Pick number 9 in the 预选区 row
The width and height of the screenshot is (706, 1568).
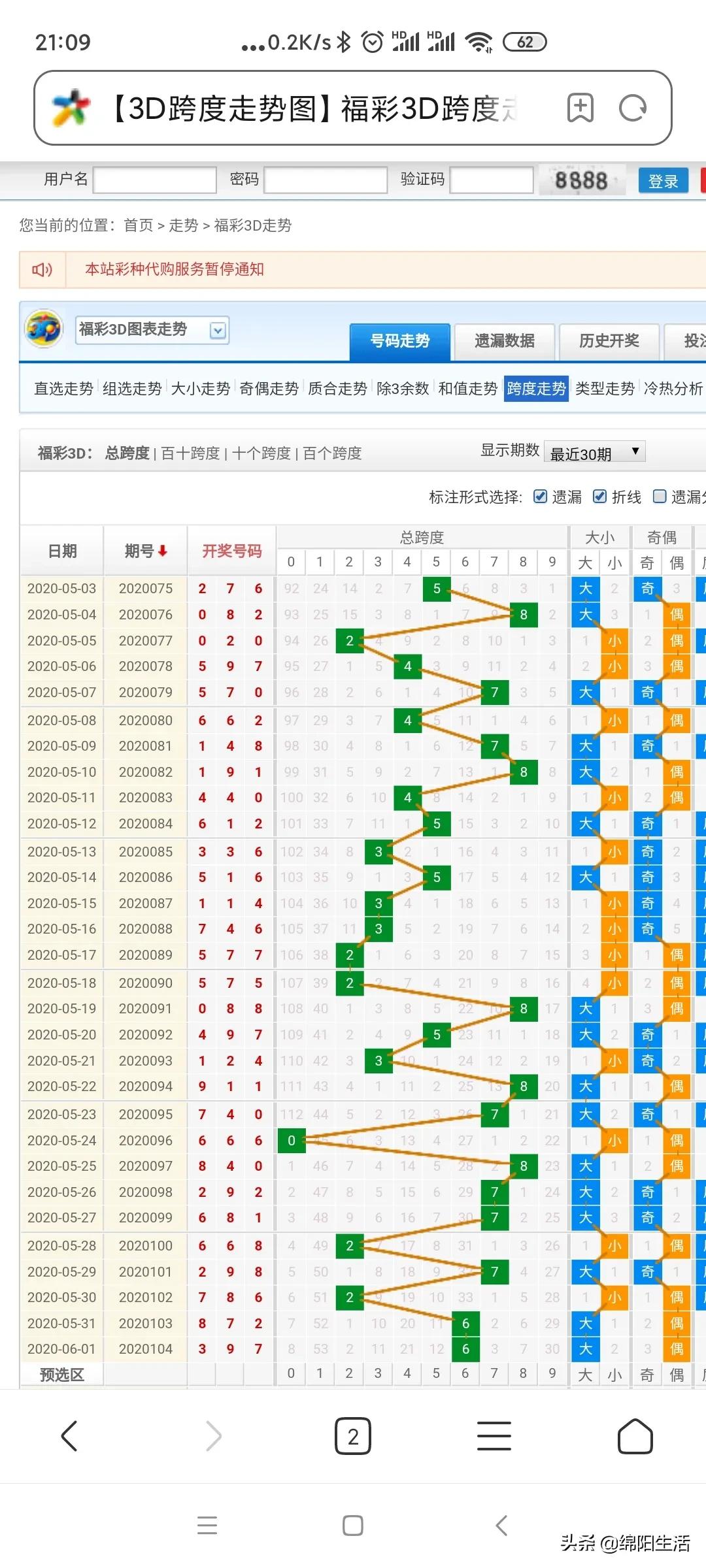tap(552, 1373)
